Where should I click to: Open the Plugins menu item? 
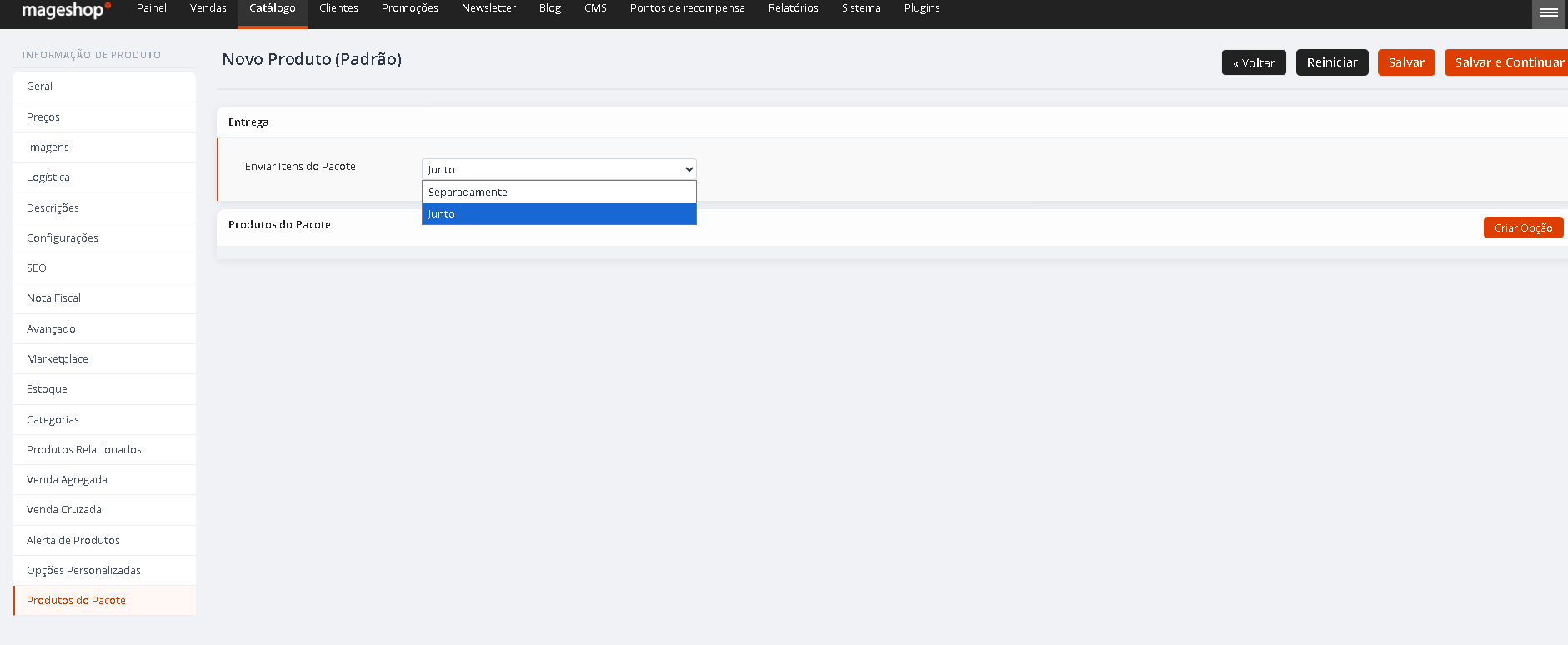[x=922, y=8]
